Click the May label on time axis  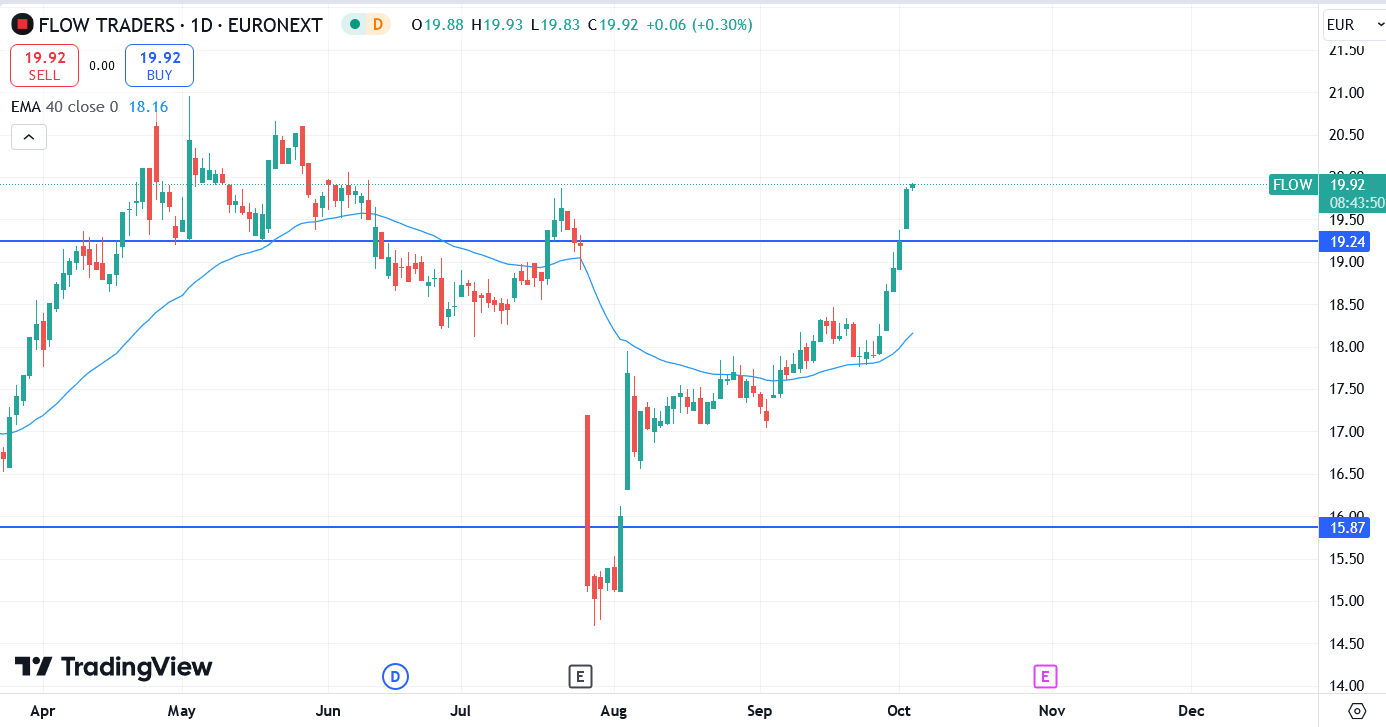click(181, 711)
